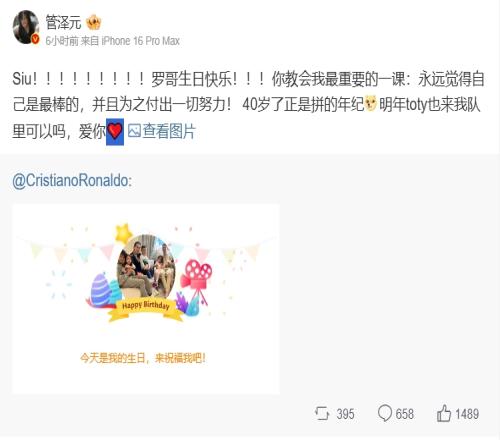Click the repost count 395
500x440 pixels.
pyautogui.click(x=345, y=414)
